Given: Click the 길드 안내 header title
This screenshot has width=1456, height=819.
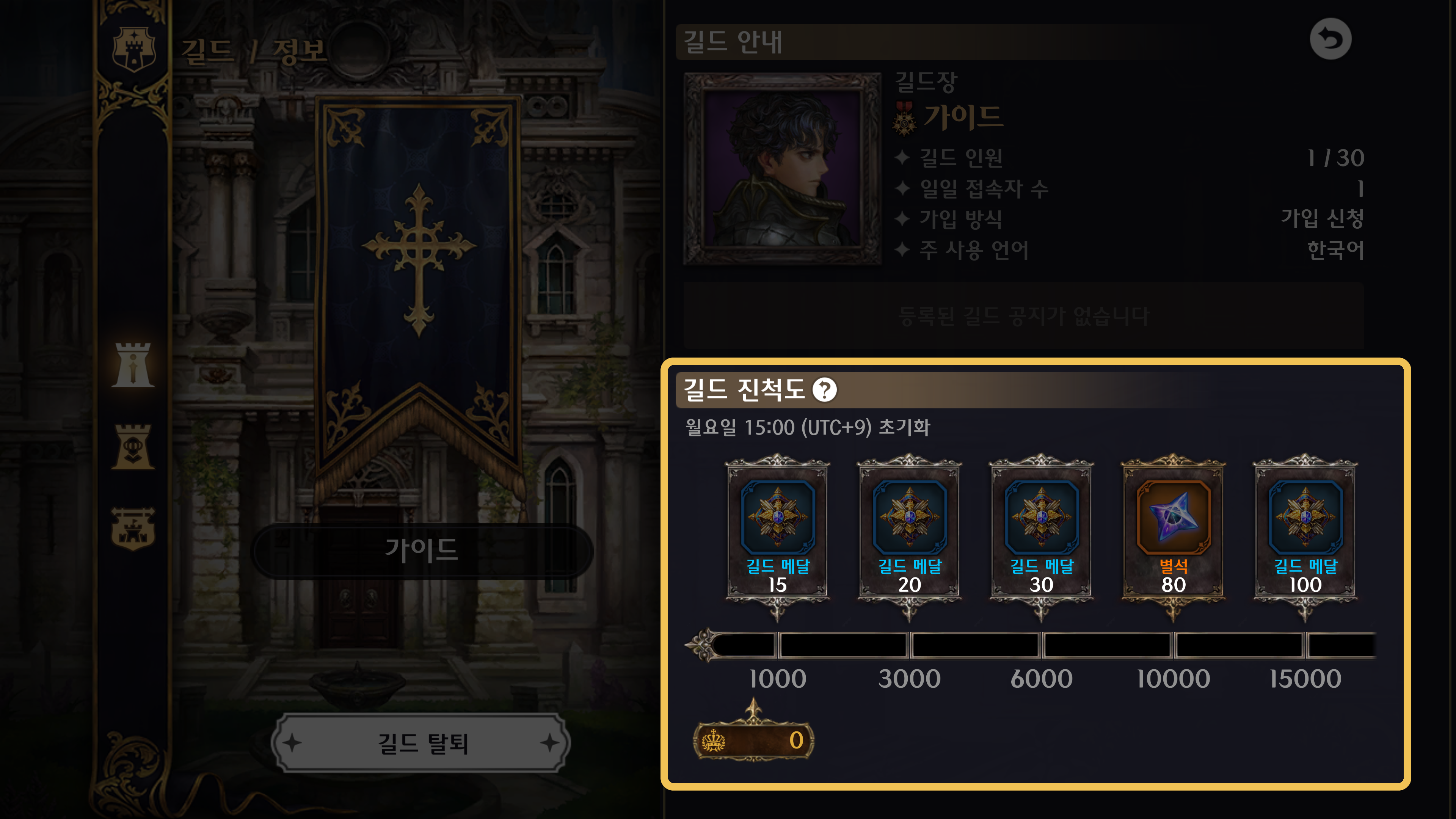Looking at the screenshot, I should pos(733,42).
